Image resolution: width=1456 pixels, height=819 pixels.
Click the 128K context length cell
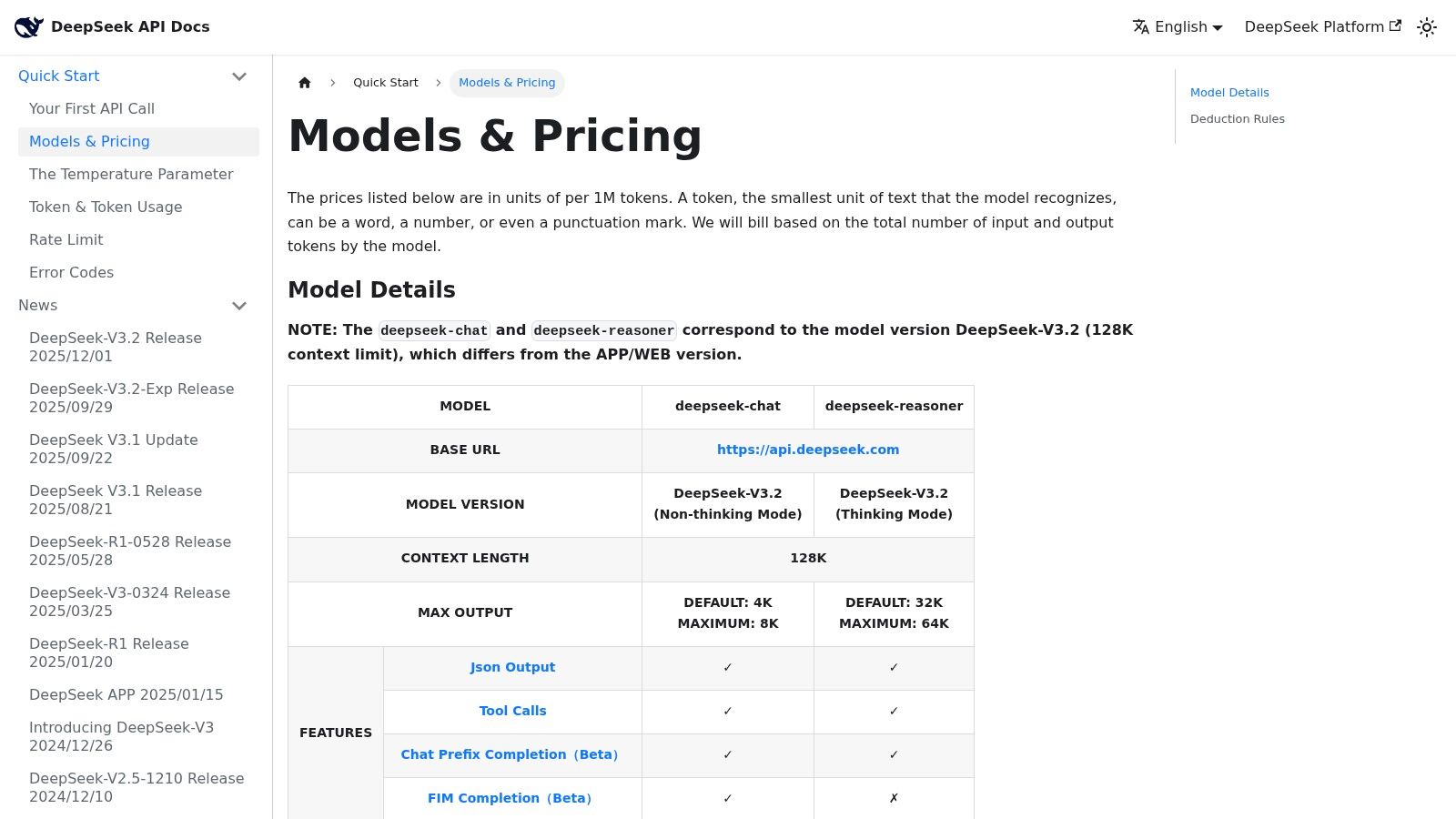tap(808, 559)
